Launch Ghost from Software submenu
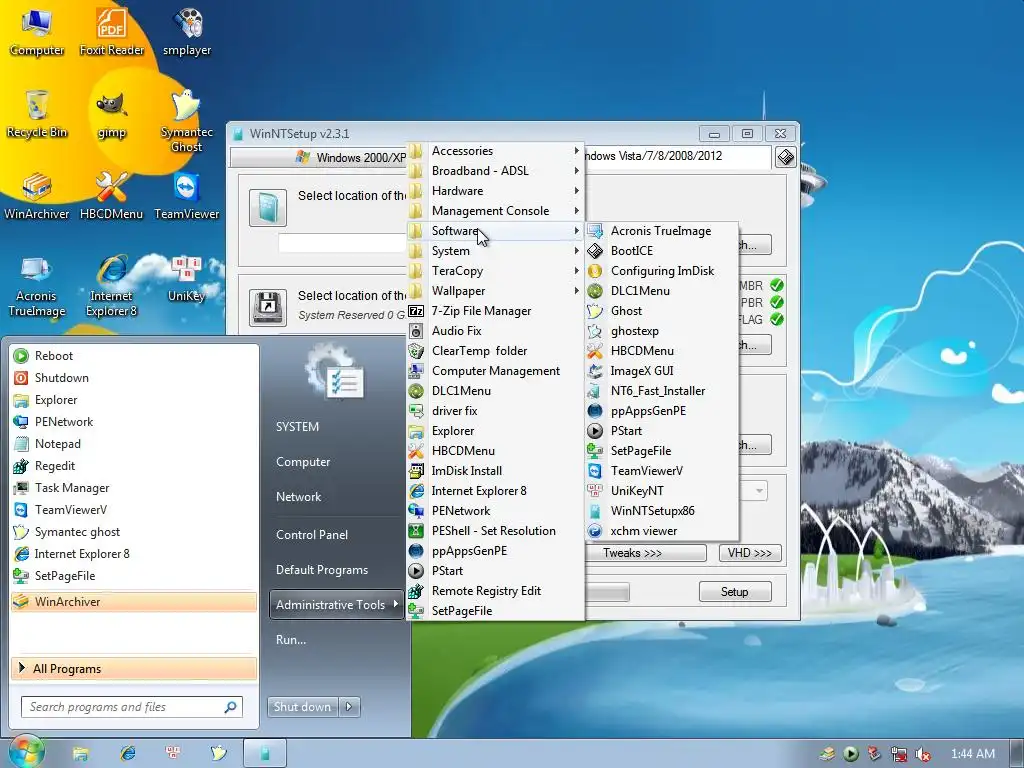This screenshot has width=1024, height=768. [x=661, y=311]
